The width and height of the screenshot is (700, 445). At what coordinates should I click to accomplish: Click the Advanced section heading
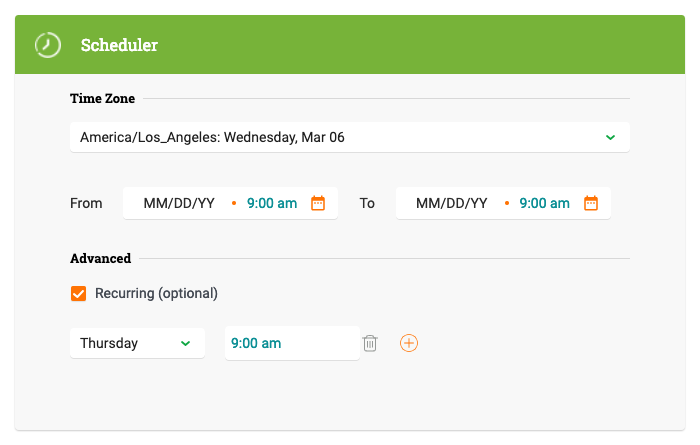[x=100, y=259]
